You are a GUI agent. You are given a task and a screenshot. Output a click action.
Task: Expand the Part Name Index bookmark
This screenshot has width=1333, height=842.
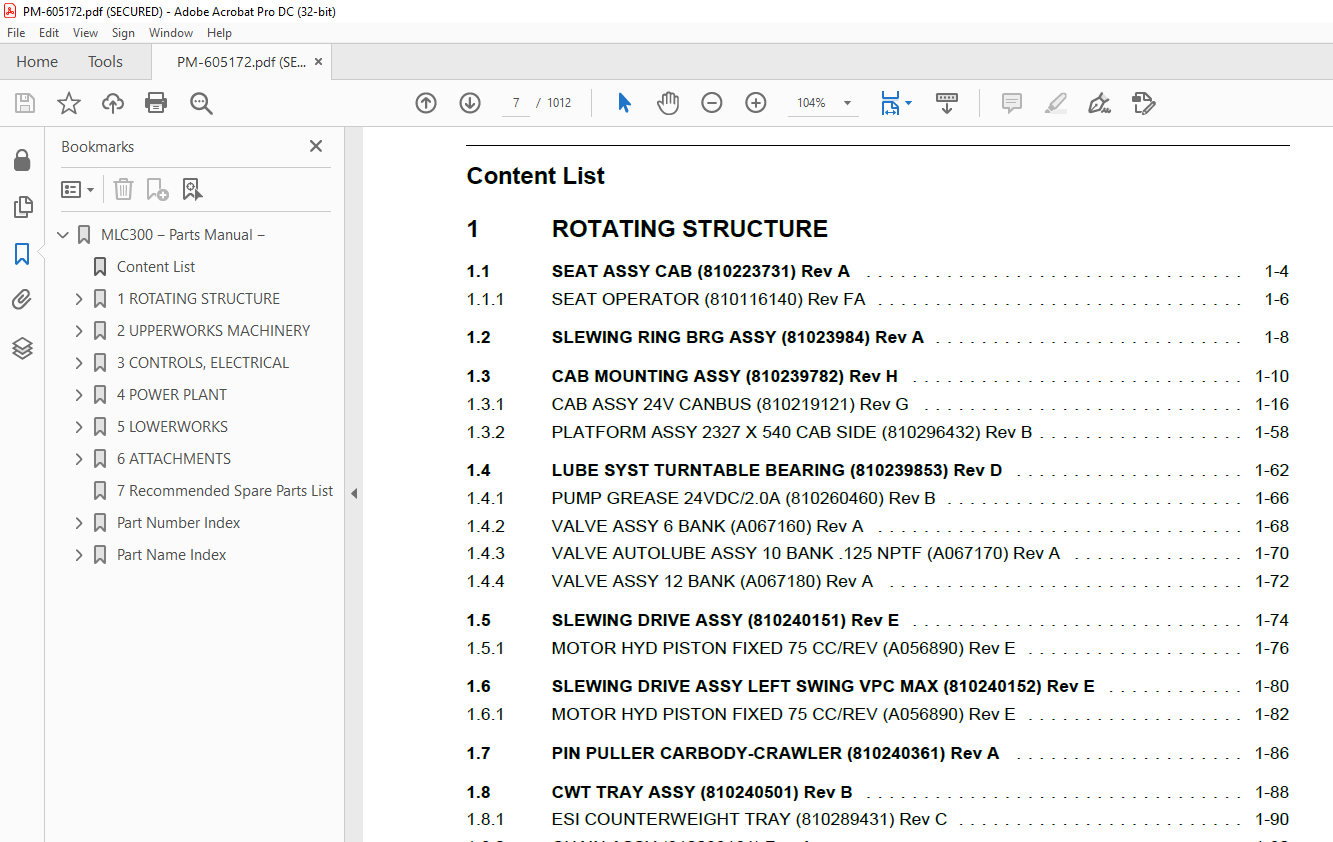pos(79,555)
